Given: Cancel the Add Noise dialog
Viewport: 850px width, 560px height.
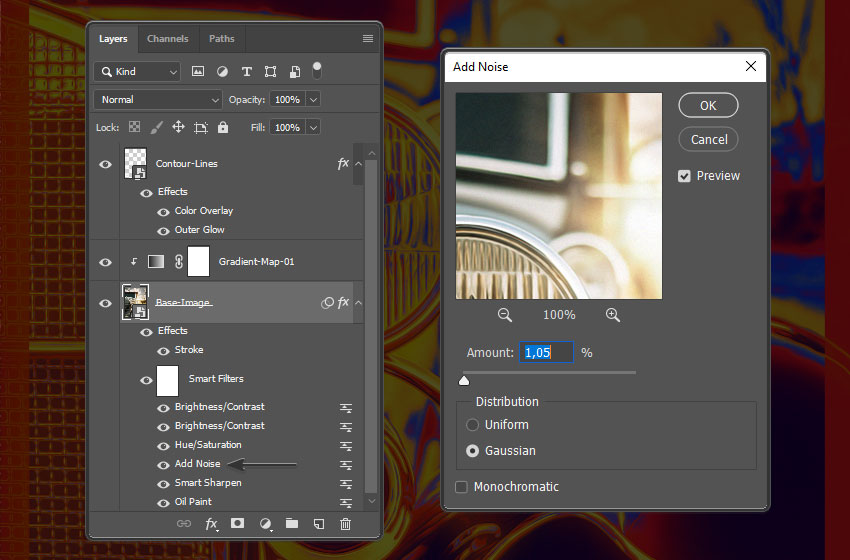Looking at the screenshot, I should coord(708,139).
